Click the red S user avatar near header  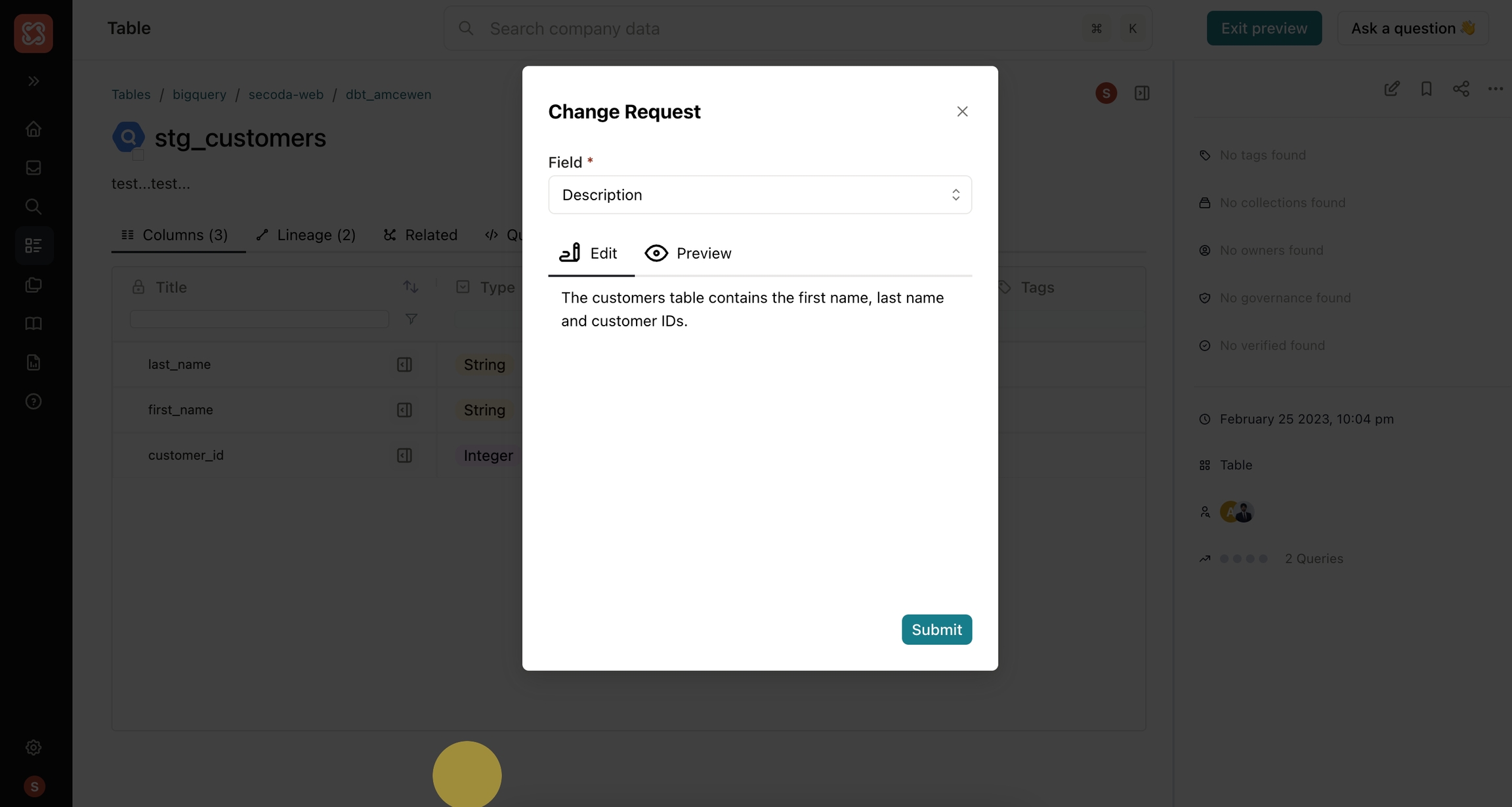coord(1106,93)
